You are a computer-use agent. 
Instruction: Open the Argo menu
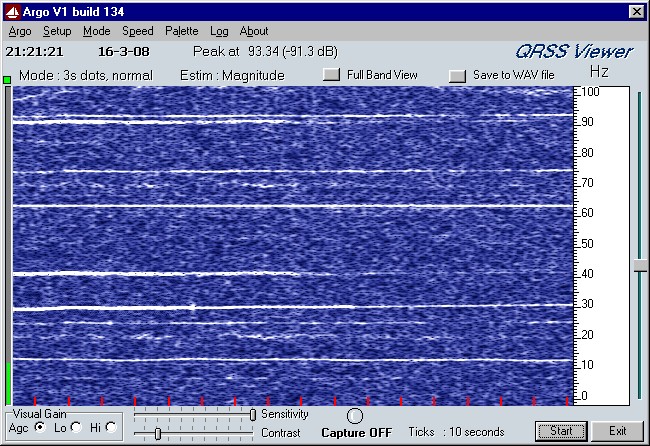coord(20,31)
